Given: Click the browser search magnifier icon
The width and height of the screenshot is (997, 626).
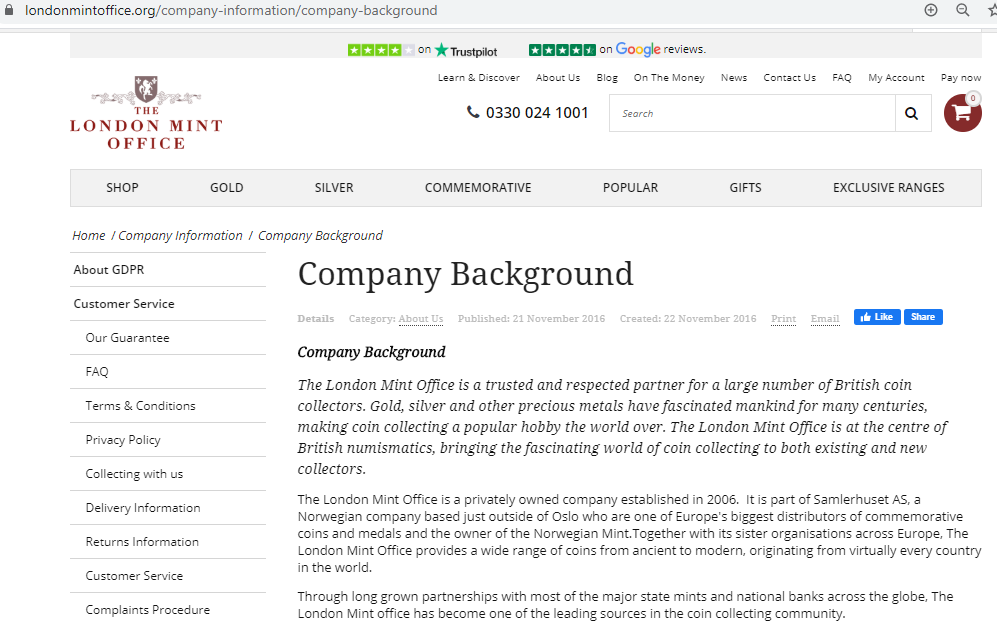Looking at the screenshot, I should pyautogui.click(x=963, y=10).
